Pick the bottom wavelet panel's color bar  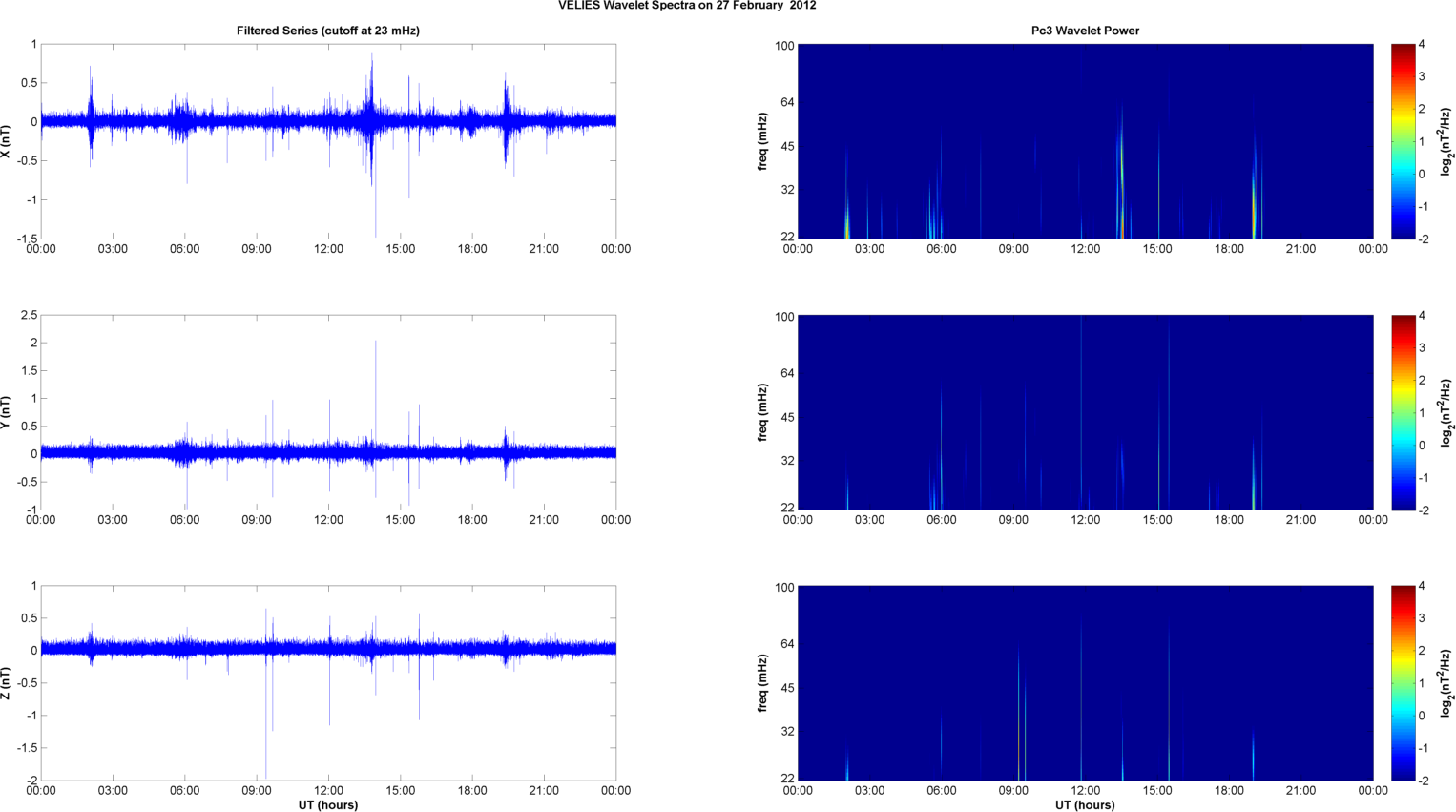[x=1403, y=683]
